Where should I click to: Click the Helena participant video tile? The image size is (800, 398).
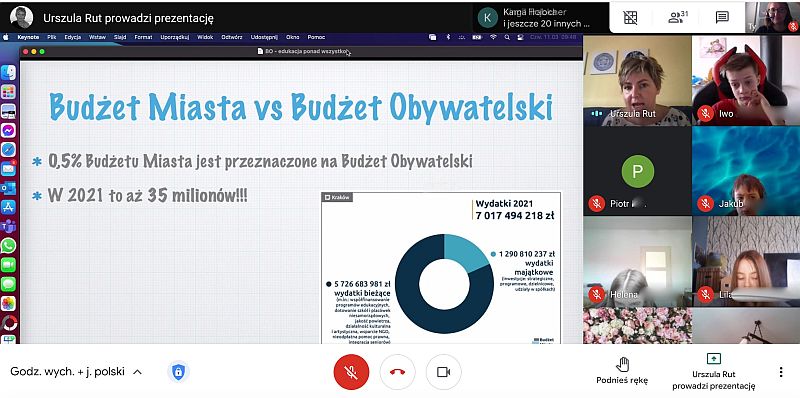(637, 261)
